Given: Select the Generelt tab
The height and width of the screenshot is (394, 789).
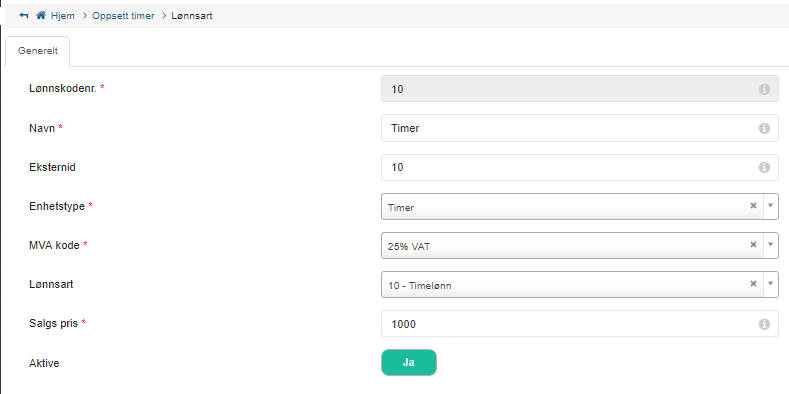Looking at the screenshot, I should click(38, 51).
